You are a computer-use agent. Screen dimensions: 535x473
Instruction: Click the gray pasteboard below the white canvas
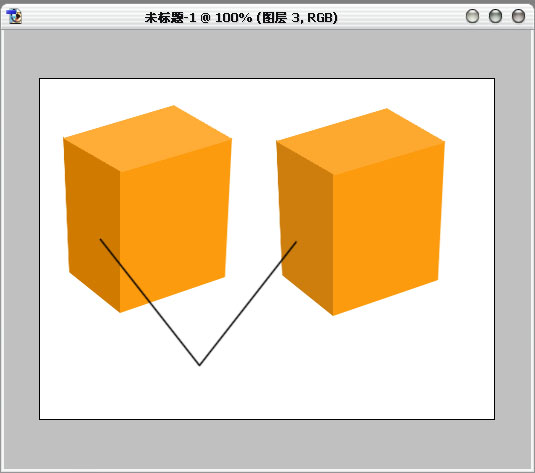click(266, 444)
